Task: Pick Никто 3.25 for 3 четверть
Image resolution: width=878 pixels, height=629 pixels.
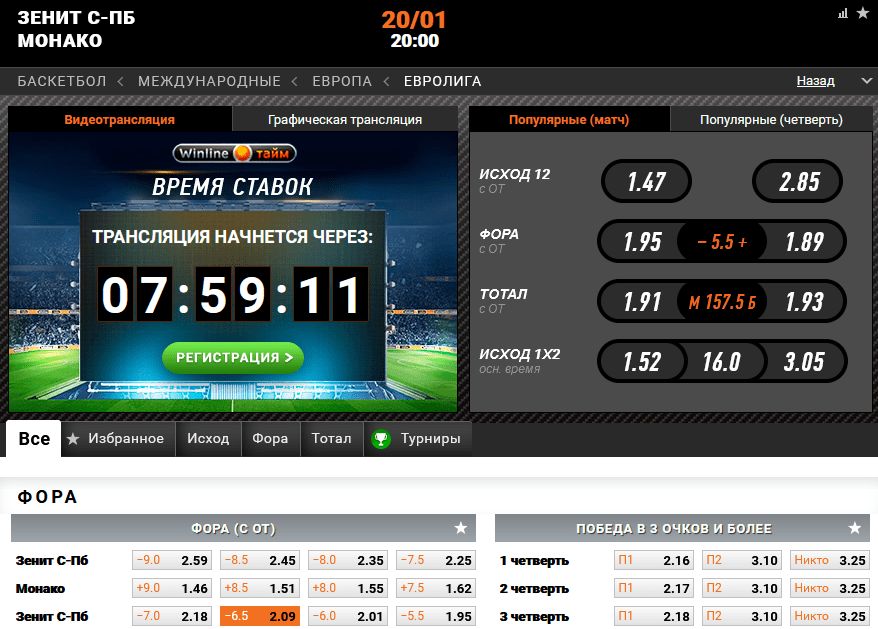Action: point(830,616)
